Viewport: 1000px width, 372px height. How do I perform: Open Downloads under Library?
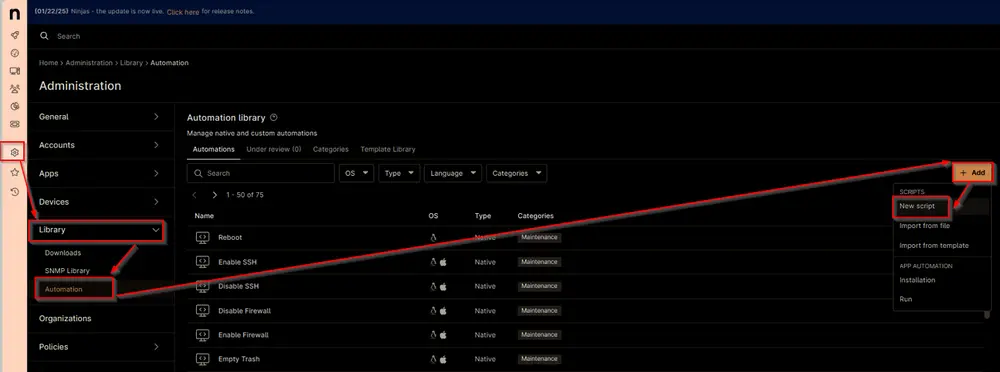point(62,253)
